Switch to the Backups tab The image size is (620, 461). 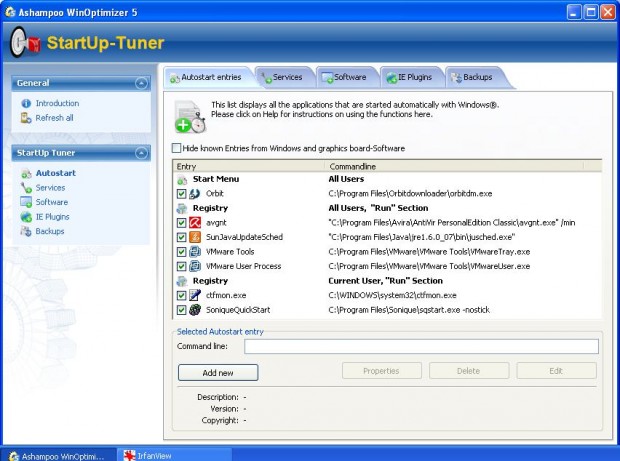(477, 77)
